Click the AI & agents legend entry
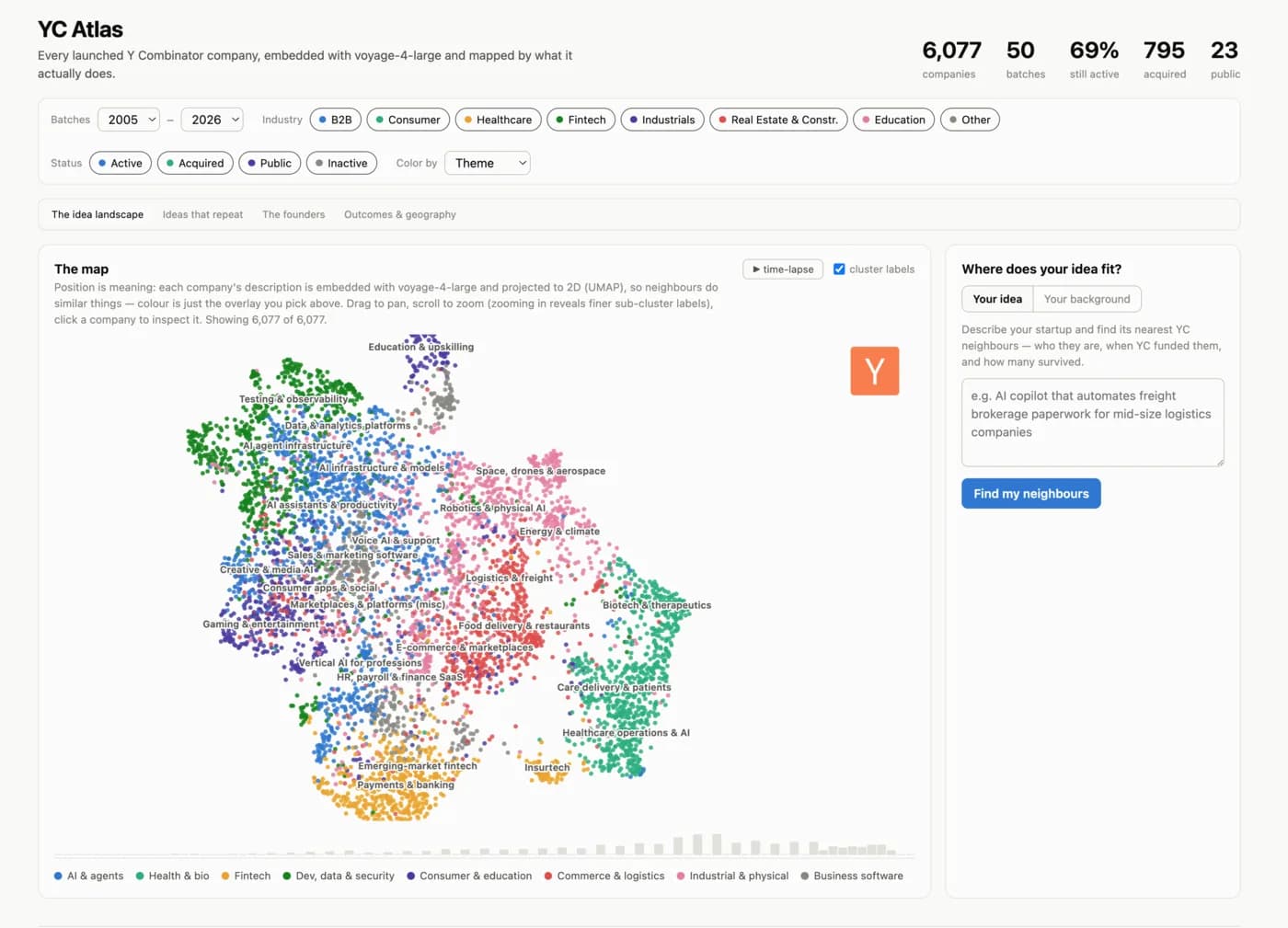 88,876
